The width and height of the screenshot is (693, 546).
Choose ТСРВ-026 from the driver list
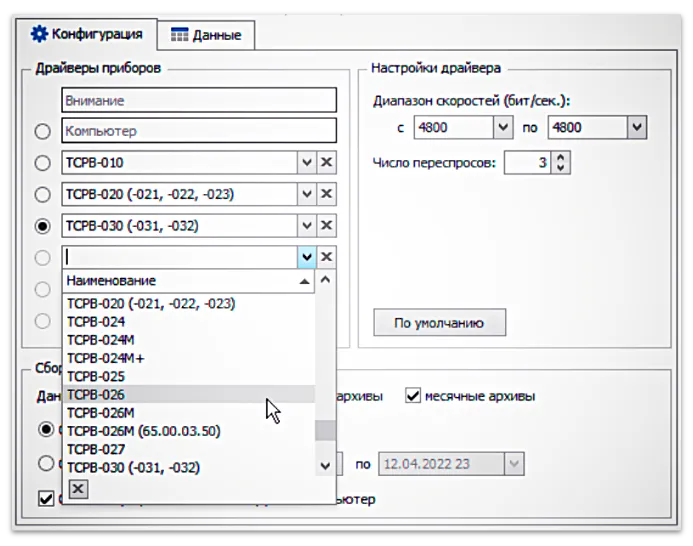click(96, 394)
